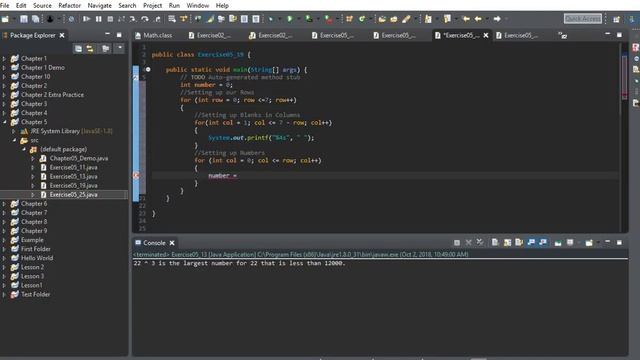Select Exercise05_25.java in explorer
The width and height of the screenshot is (640, 360).
73,195
